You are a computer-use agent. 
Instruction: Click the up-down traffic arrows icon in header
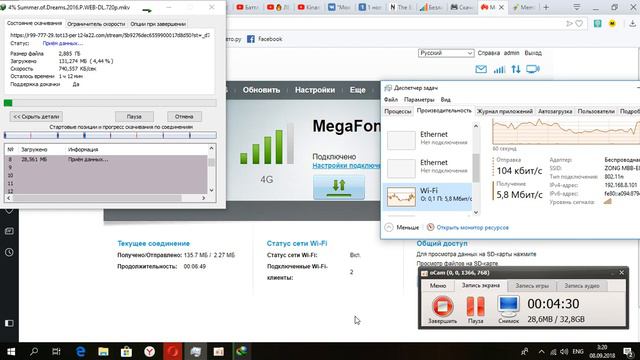pos(516,69)
